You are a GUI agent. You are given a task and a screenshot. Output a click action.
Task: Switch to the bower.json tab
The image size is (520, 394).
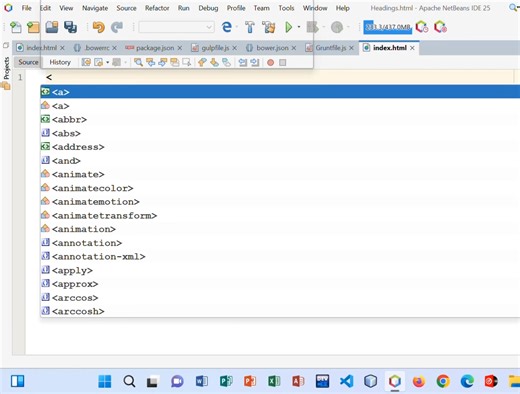(271, 48)
